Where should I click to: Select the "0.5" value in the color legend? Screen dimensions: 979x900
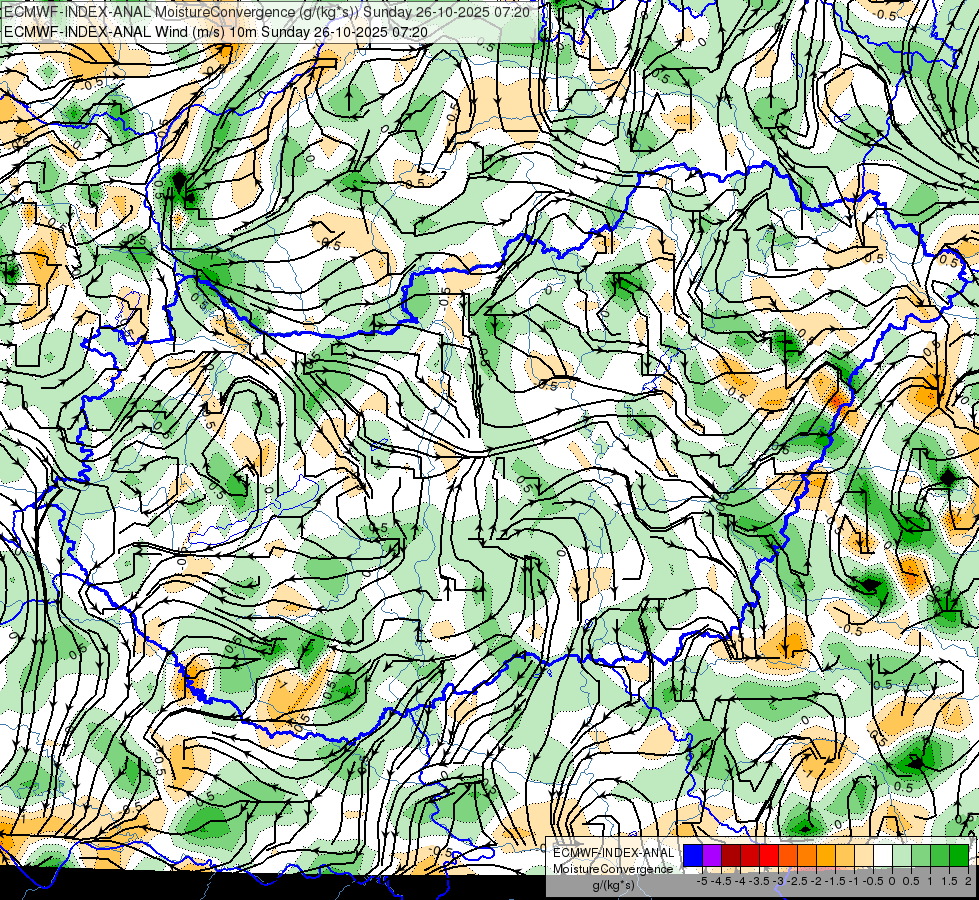(x=911, y=881)
